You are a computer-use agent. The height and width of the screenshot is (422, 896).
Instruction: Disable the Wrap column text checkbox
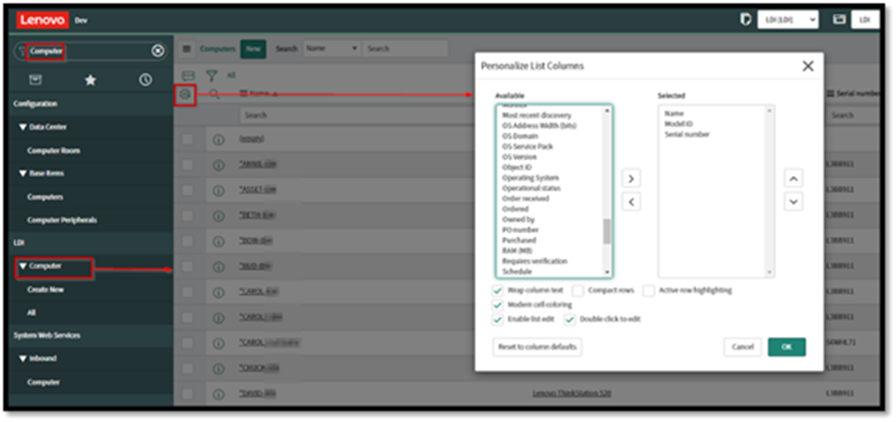[498, 290]
